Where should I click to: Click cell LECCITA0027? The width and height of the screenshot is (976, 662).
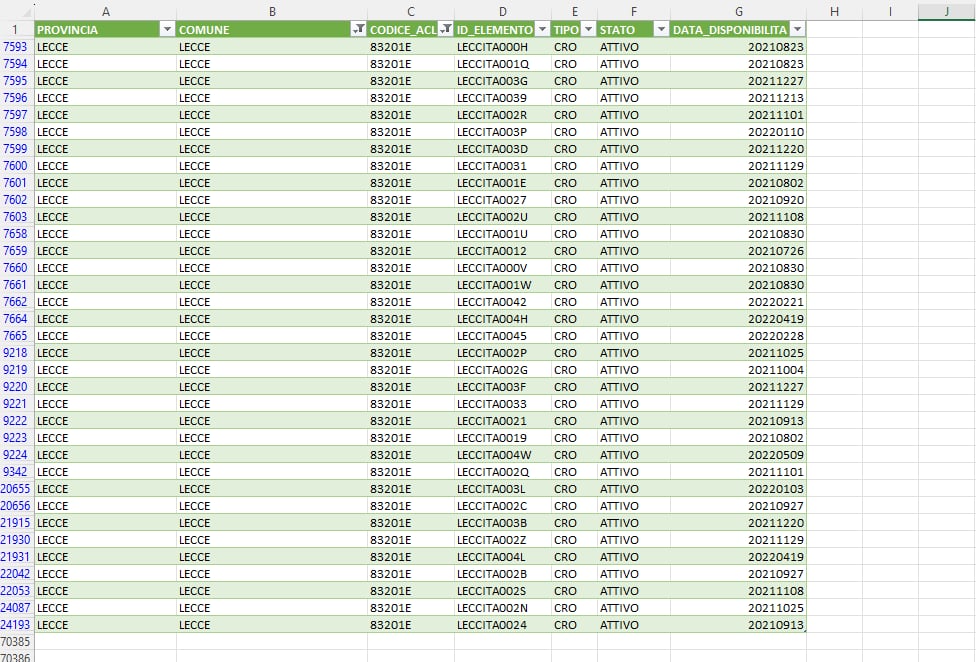coord(503,200)
